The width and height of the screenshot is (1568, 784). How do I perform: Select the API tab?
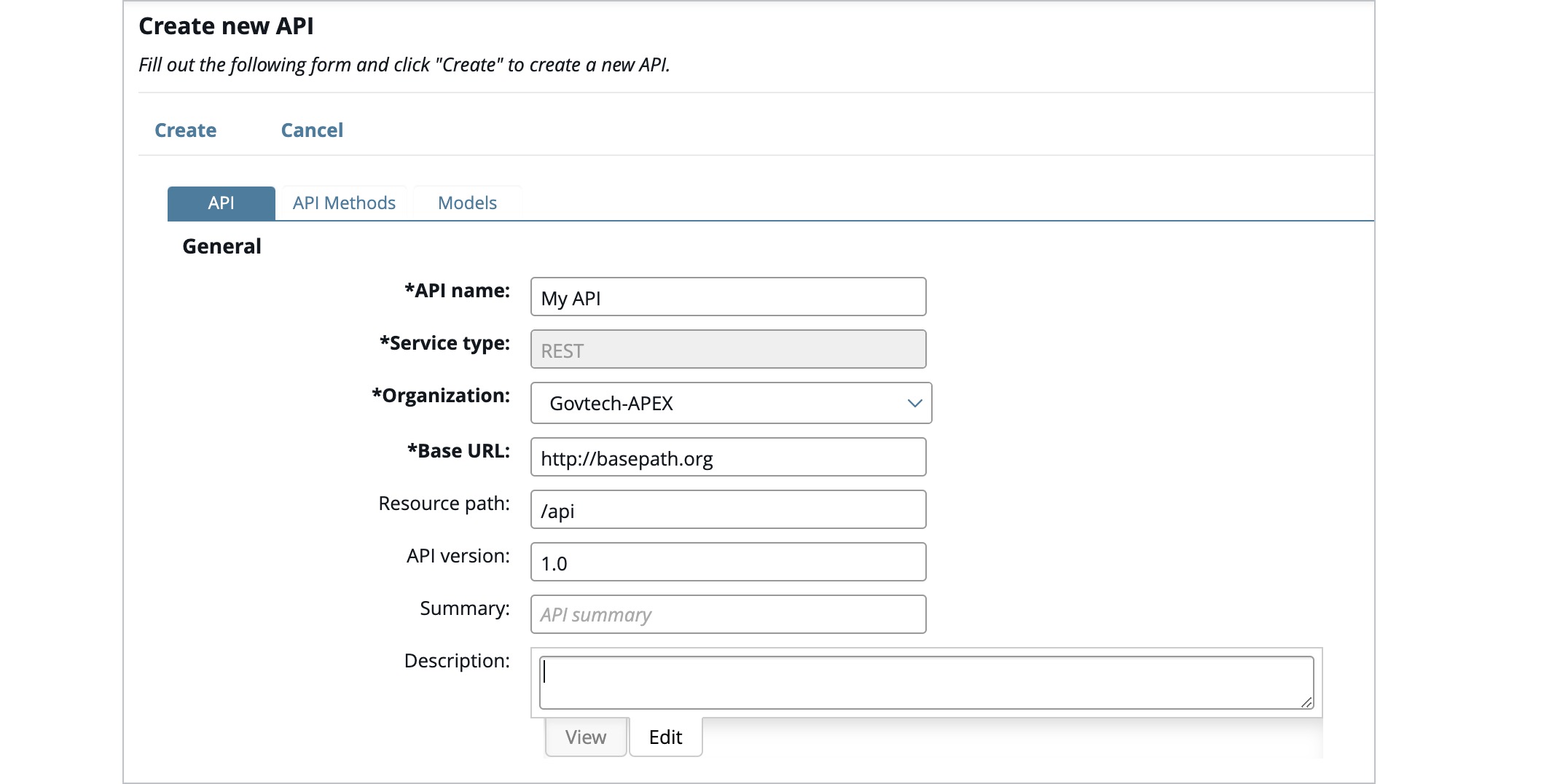[220, 203]
